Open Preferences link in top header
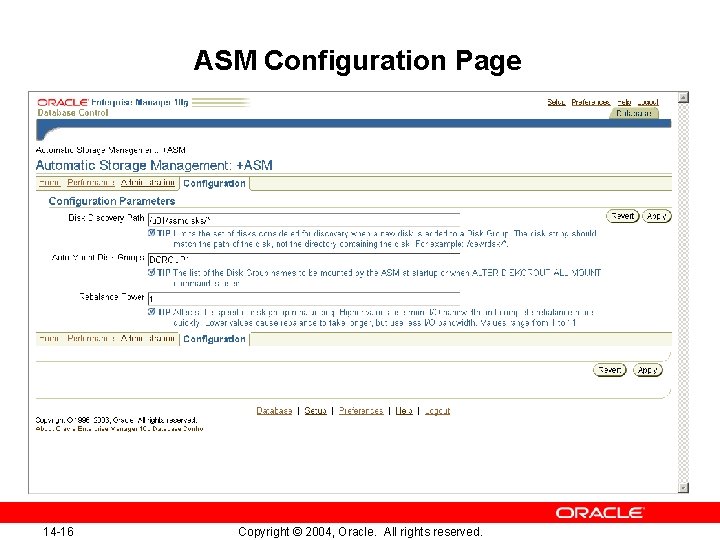Image resolution: width=720 pixels, height=540 pixels. tap(591, 102)
